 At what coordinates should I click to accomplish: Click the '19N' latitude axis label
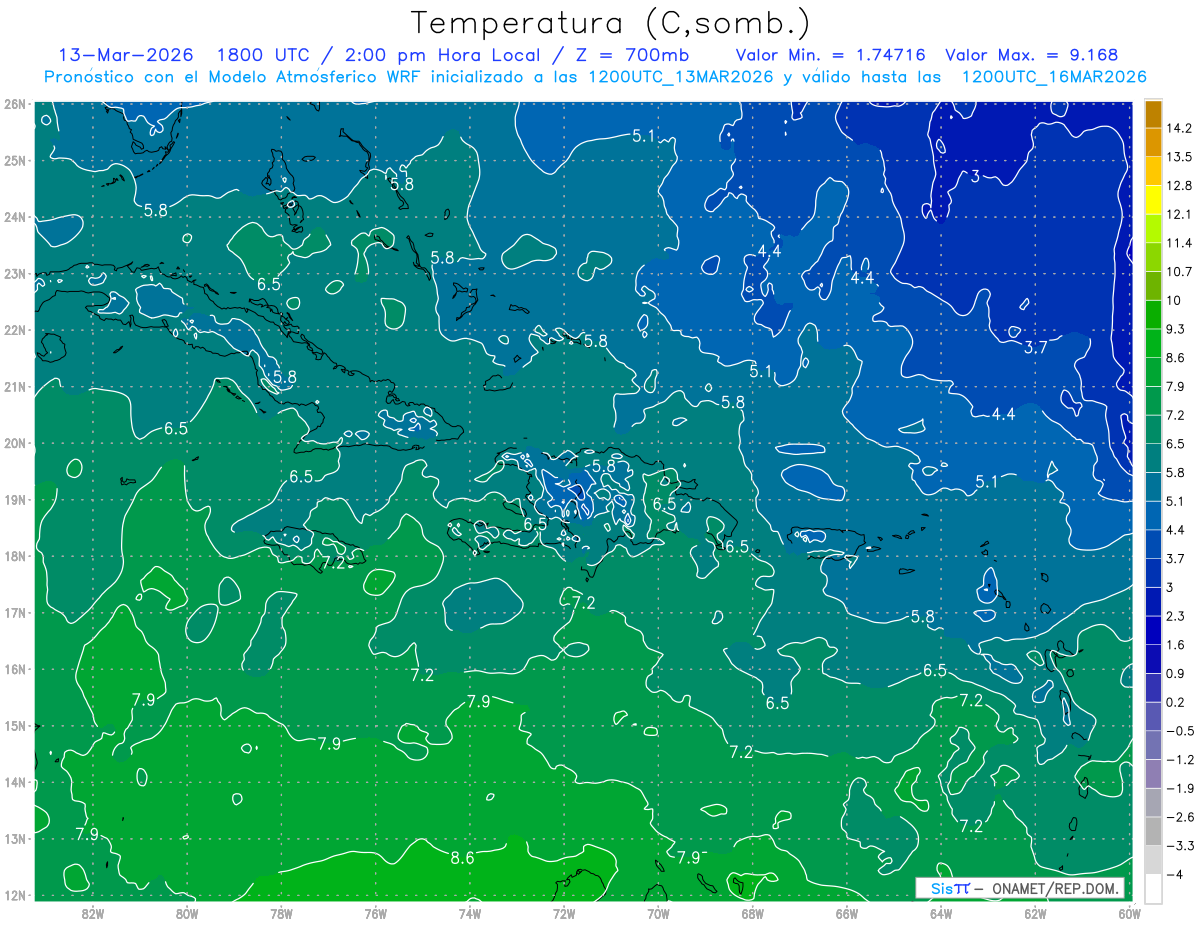tap(15, 500)
